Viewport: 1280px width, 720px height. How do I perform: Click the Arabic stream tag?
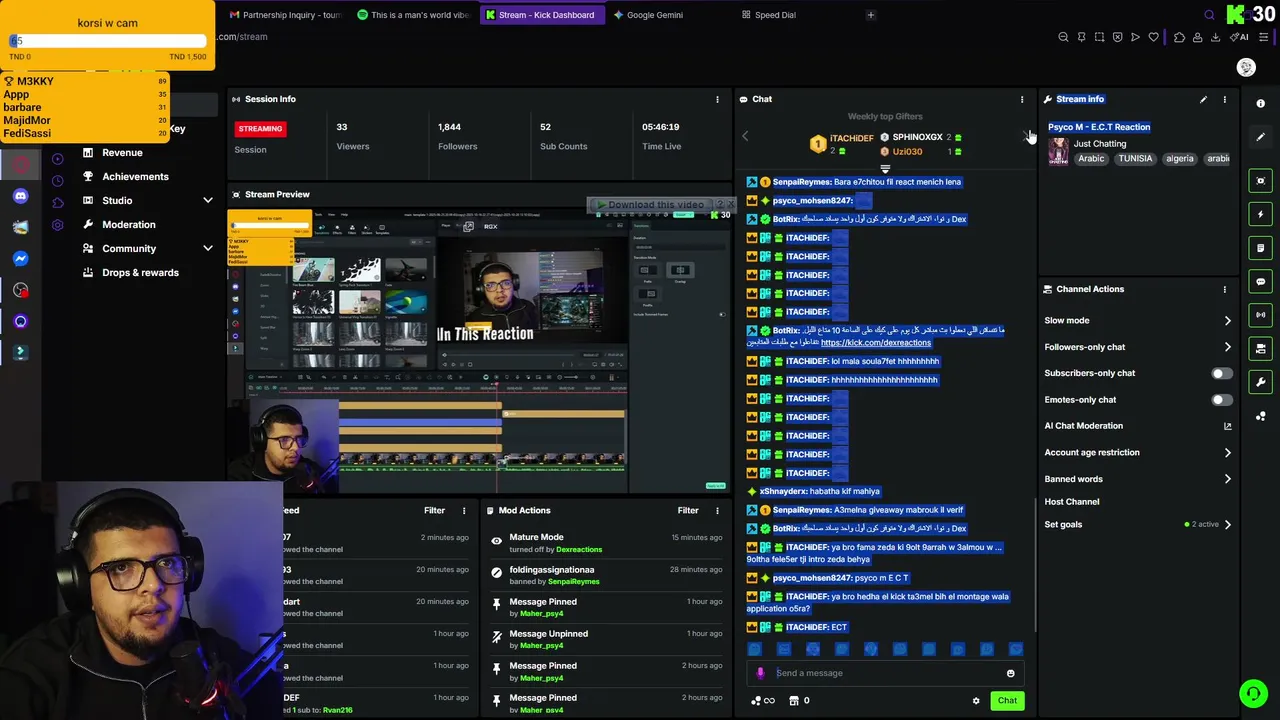click(x=1091, y=159)
